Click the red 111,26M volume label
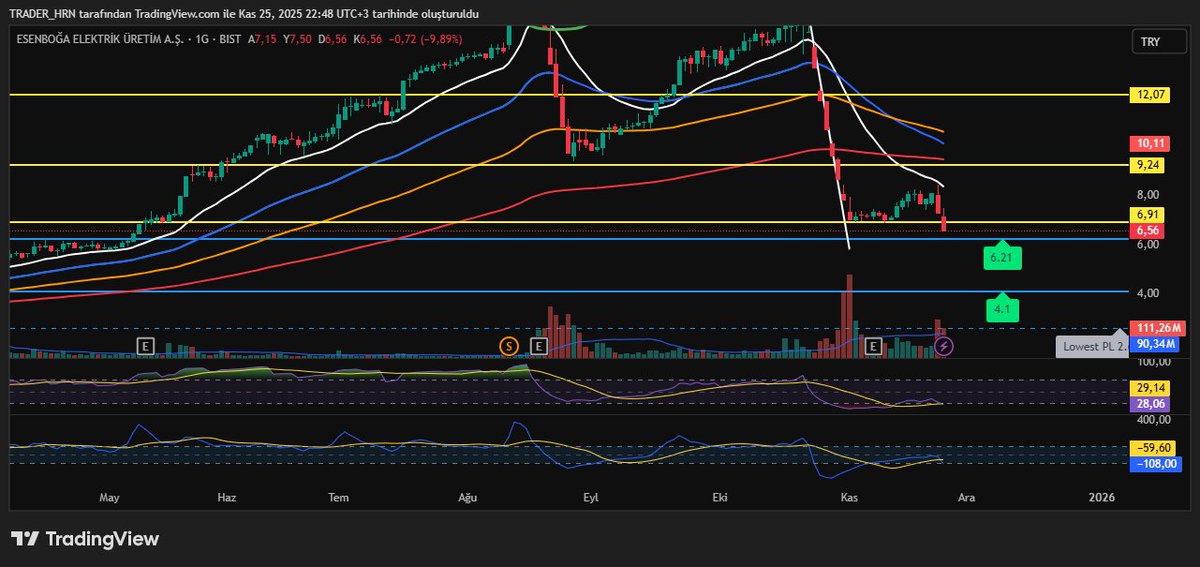This screenshot has height=567, width=1200. click(x=1156, y=328)
